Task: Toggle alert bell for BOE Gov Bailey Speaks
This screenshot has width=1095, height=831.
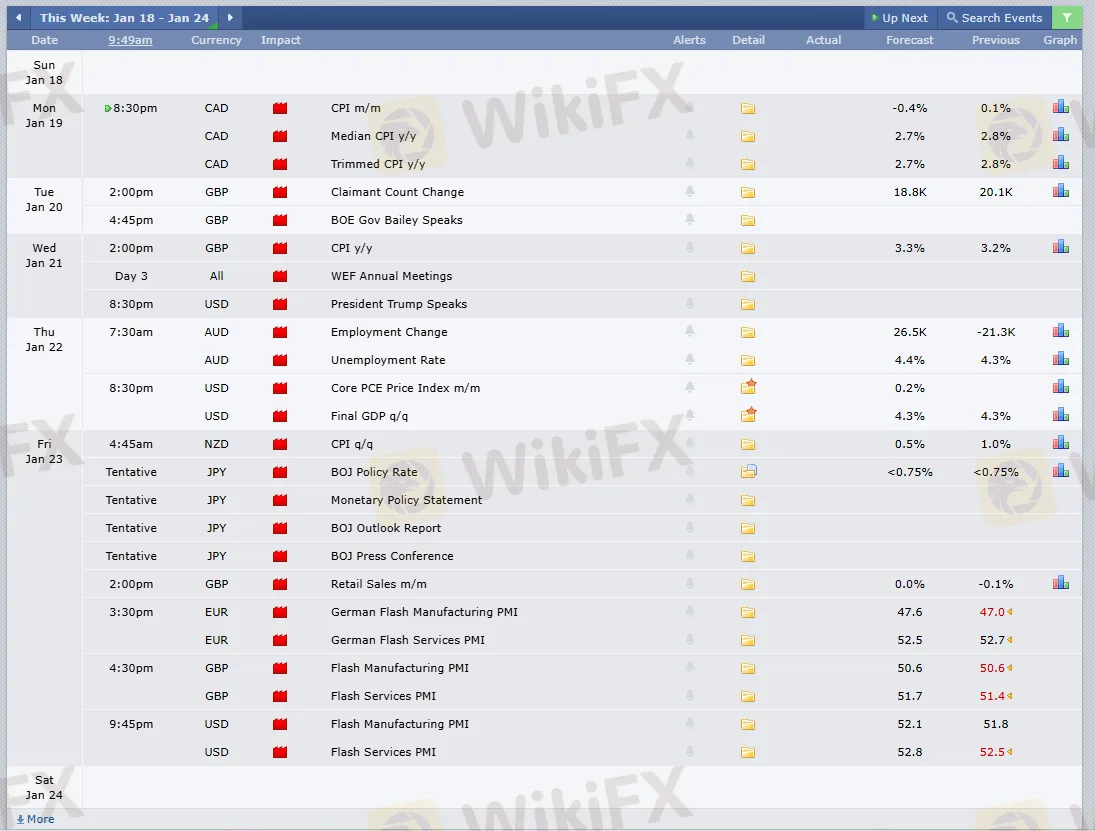Action: tap(689, 220)
